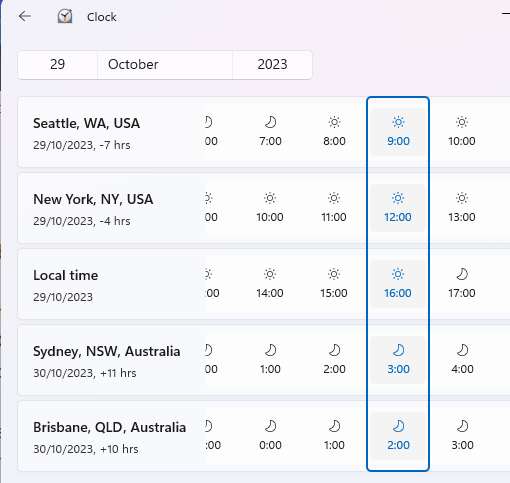The height and width of the screenshot is (483, 510).
Task: Select 11:00 in the New York row
Action: tap(334, 208)
